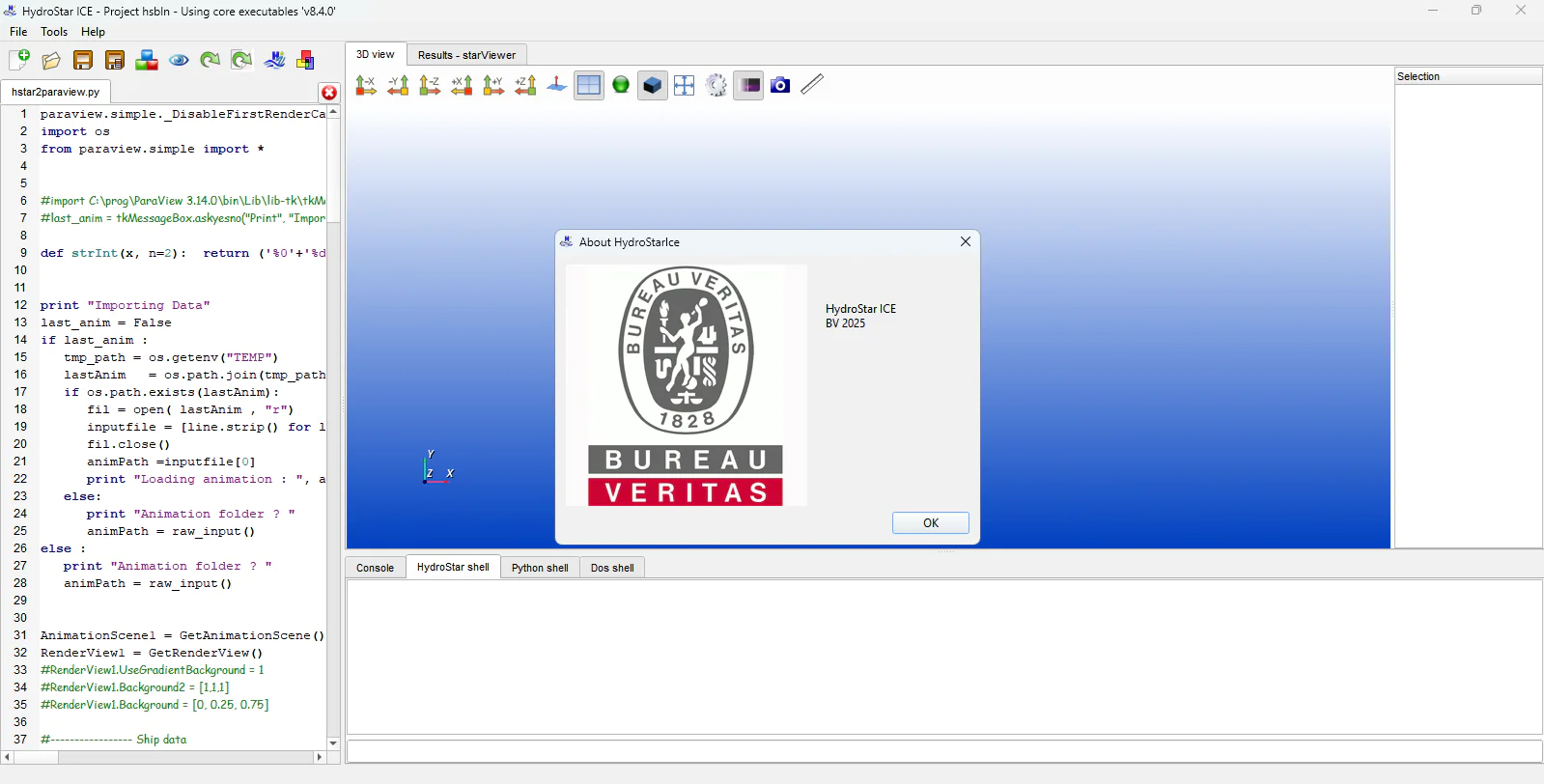Select the ruler measurement tool
The image size is (1544, 784).
[x=812, y=84]
